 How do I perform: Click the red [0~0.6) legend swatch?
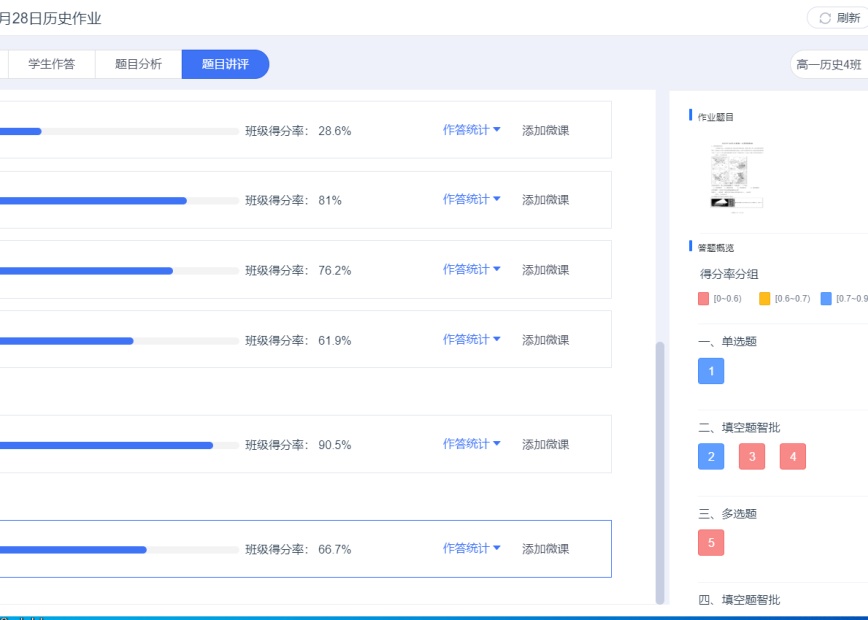point(703,299)
